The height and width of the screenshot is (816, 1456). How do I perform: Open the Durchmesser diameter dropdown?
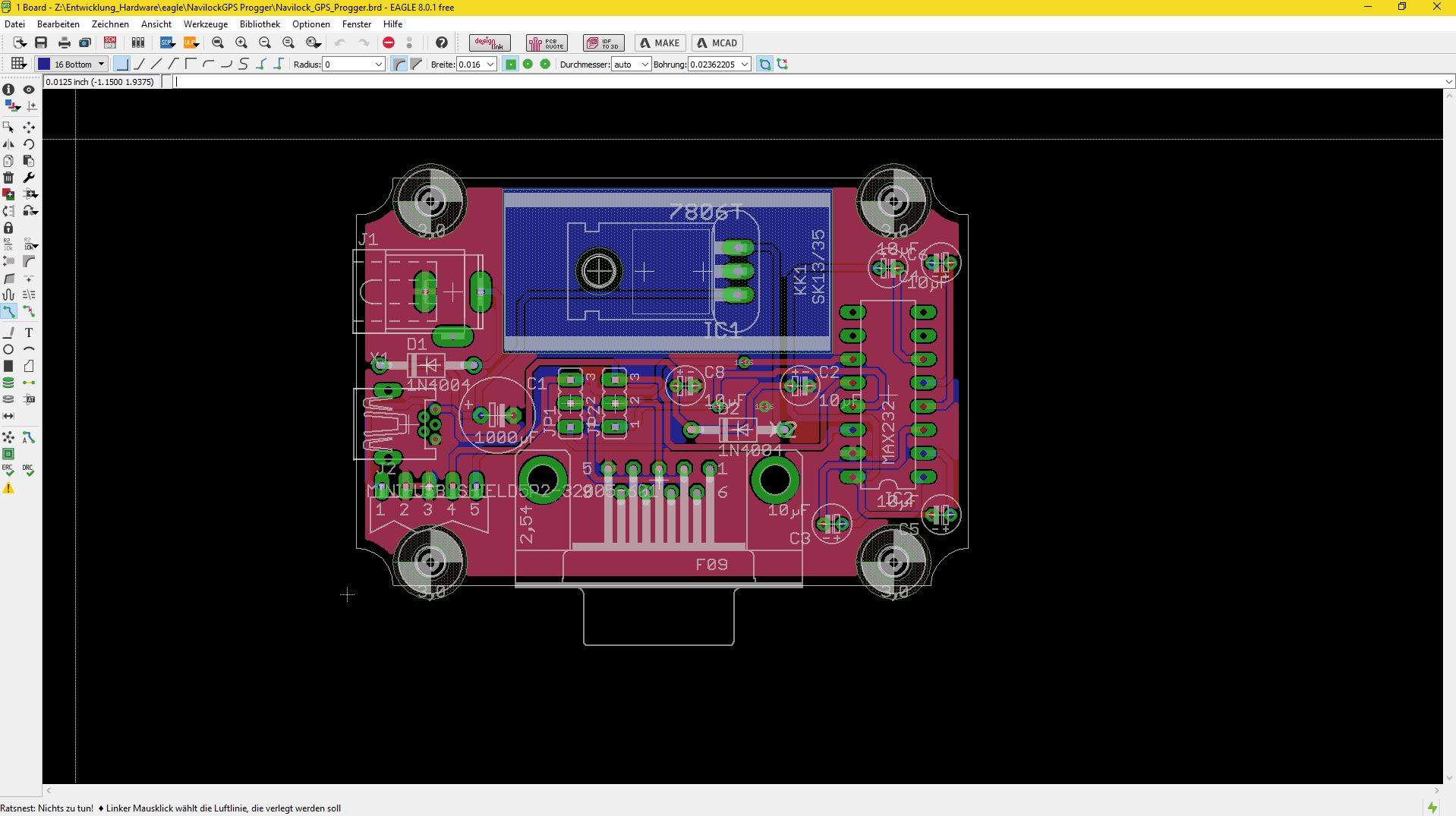645,65
